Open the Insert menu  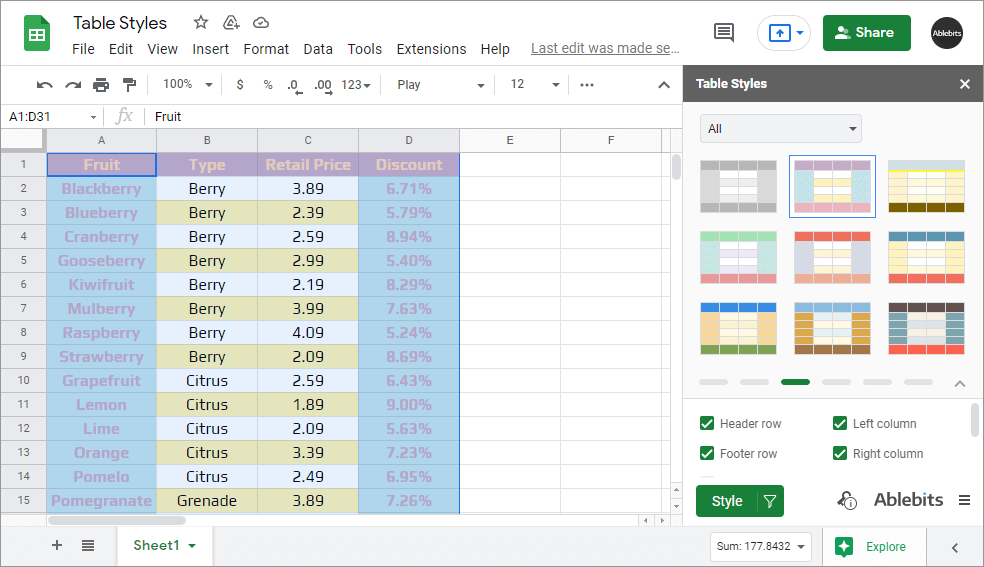click(x=210, y=49)
